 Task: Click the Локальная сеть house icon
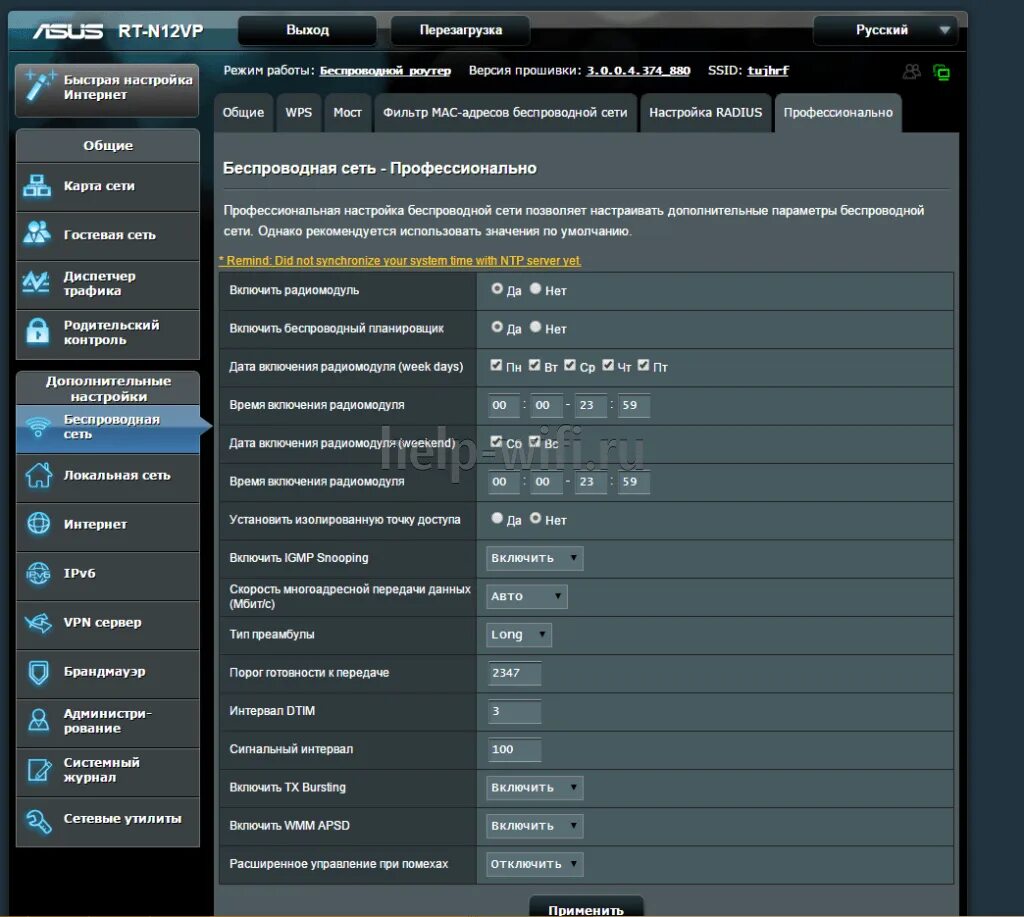coord(39,475)
